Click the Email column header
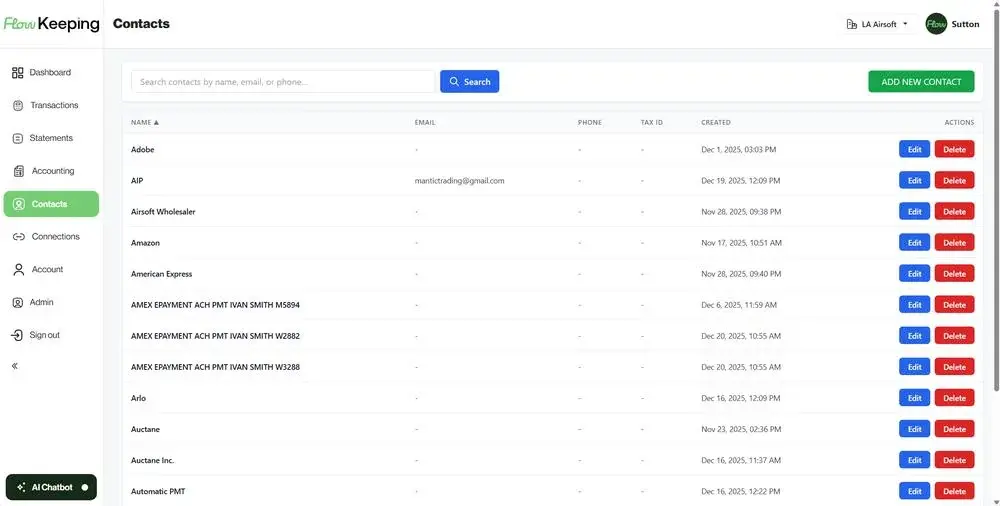 click(425, 123)
